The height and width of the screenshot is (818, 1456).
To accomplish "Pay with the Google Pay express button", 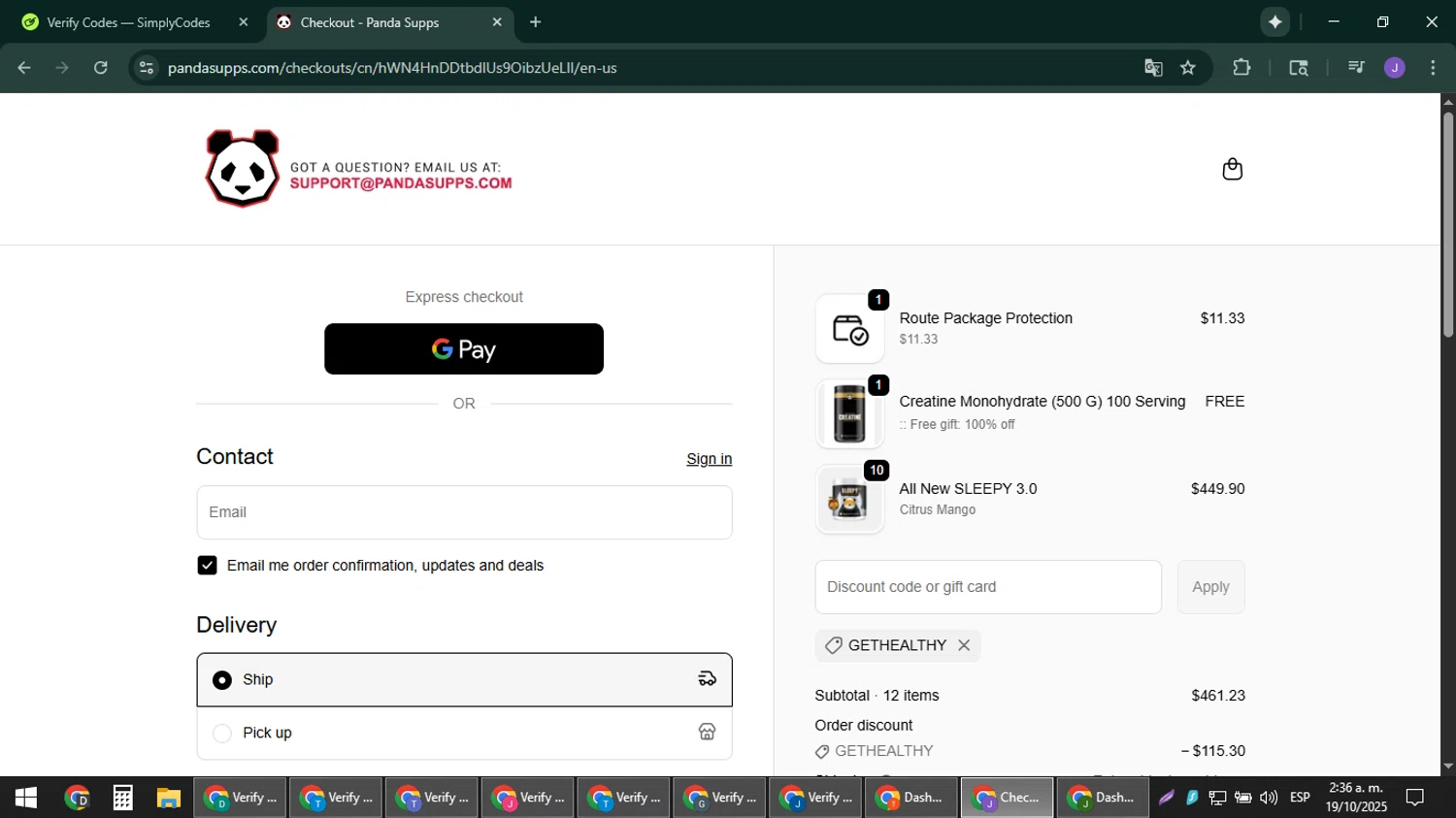I will click(x=464, y=349).
